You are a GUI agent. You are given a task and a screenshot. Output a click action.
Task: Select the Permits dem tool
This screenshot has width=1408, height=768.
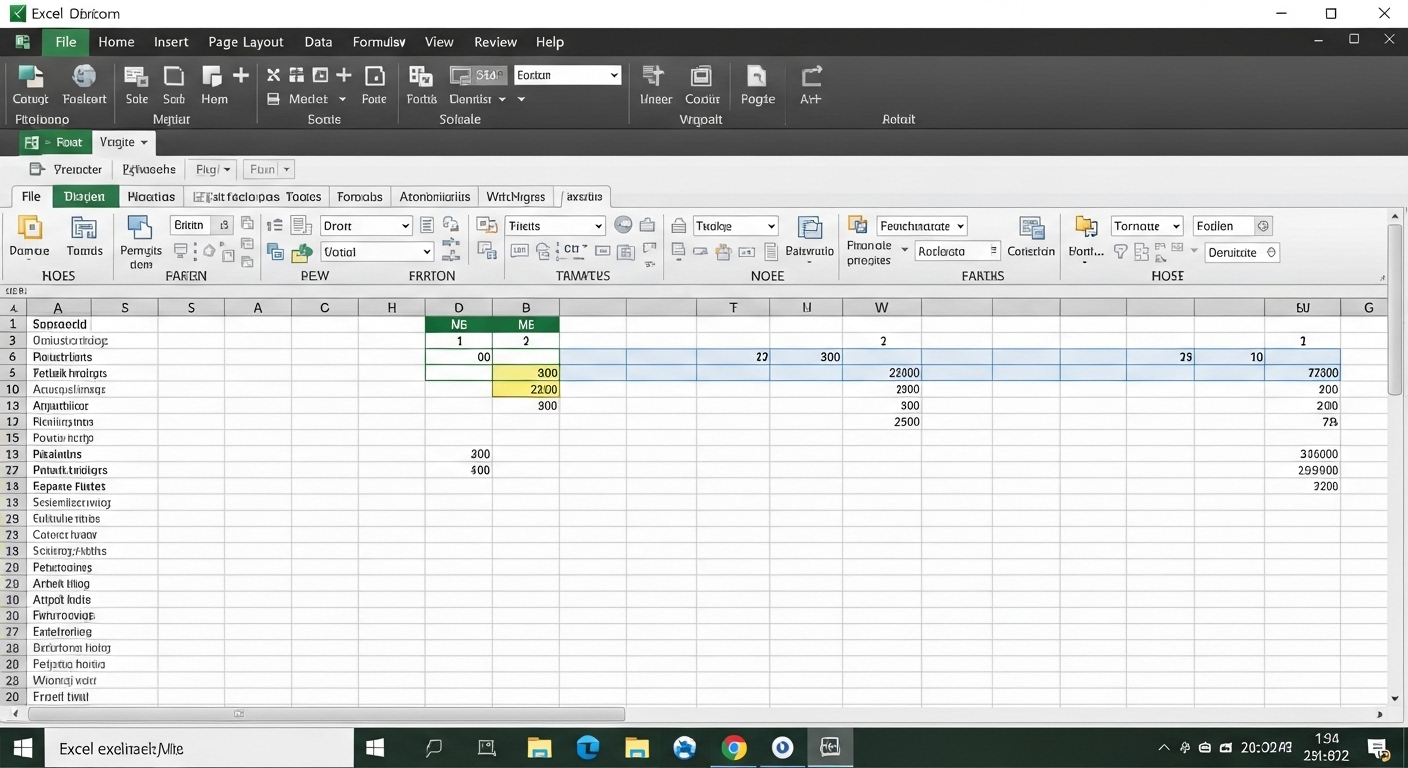click(140, 238)
